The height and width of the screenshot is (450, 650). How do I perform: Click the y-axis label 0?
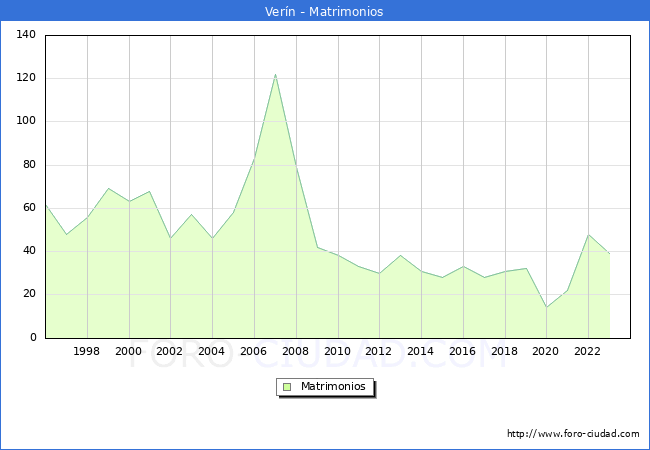coord(33,337)
